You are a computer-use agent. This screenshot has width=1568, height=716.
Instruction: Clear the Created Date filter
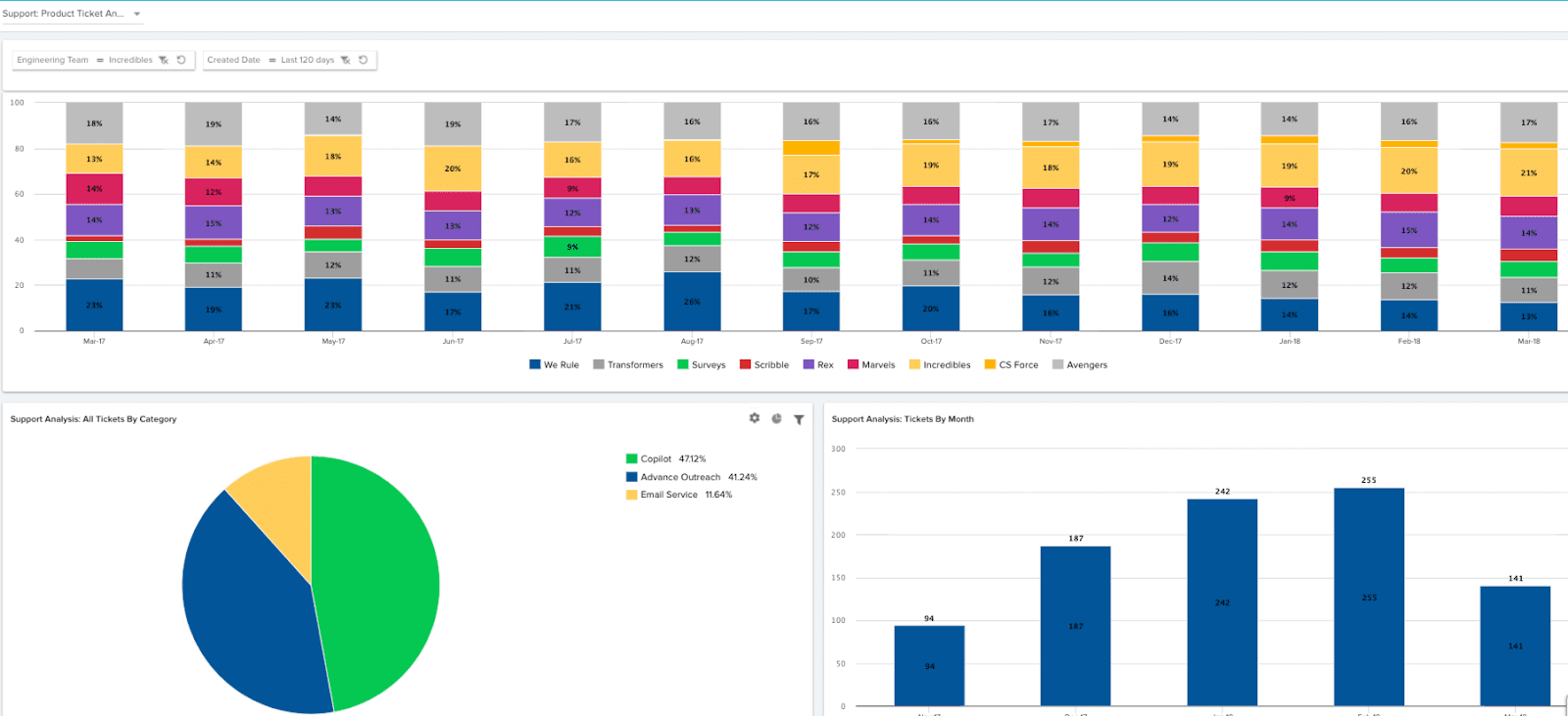(345, 60)
